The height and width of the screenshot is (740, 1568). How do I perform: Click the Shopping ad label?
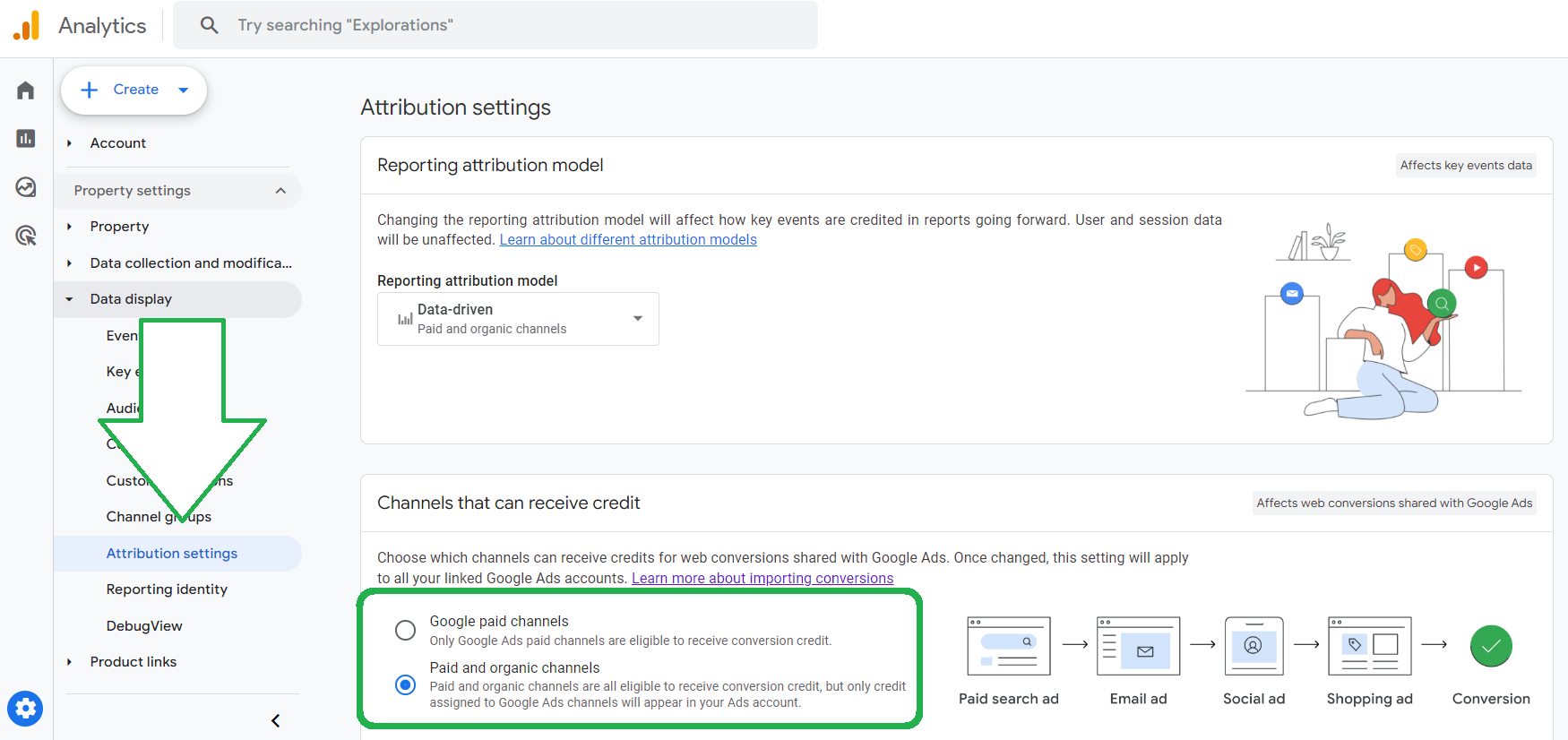(x=1370, y=699)
